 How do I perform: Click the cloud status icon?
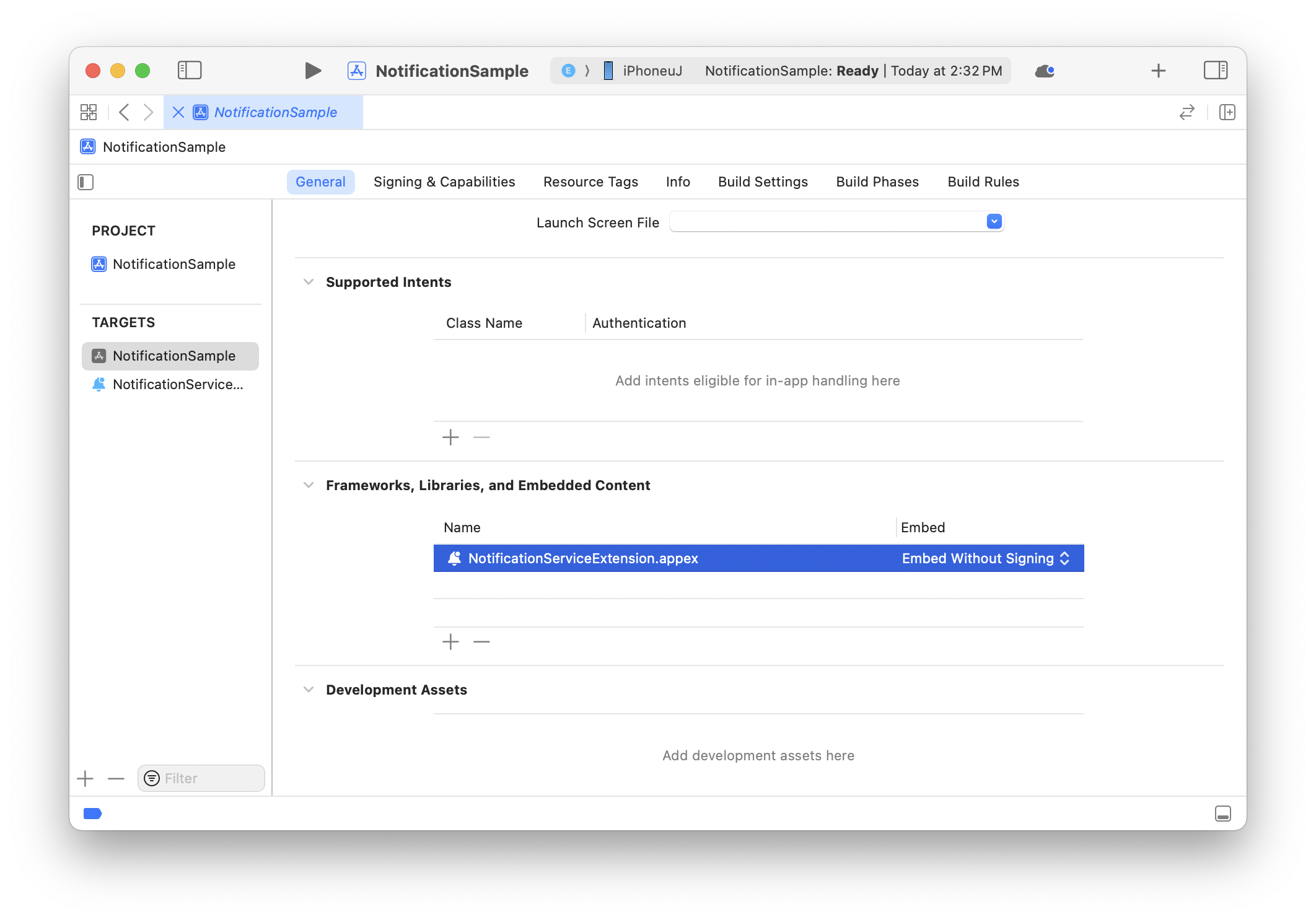point(1045,71)
